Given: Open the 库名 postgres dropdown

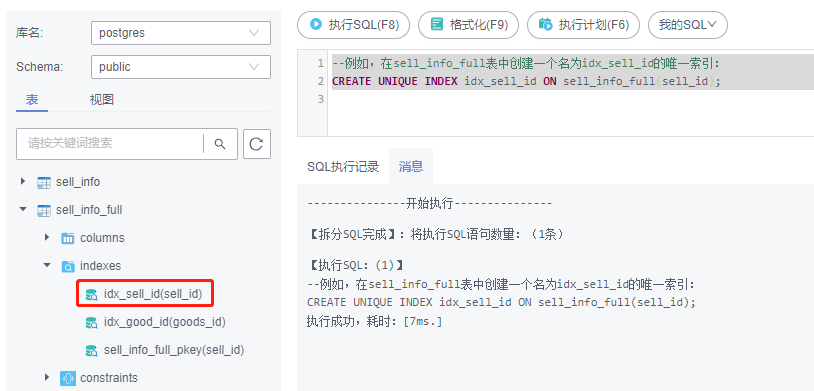Looking at the screenshot, I should click(x=181, y=33).
